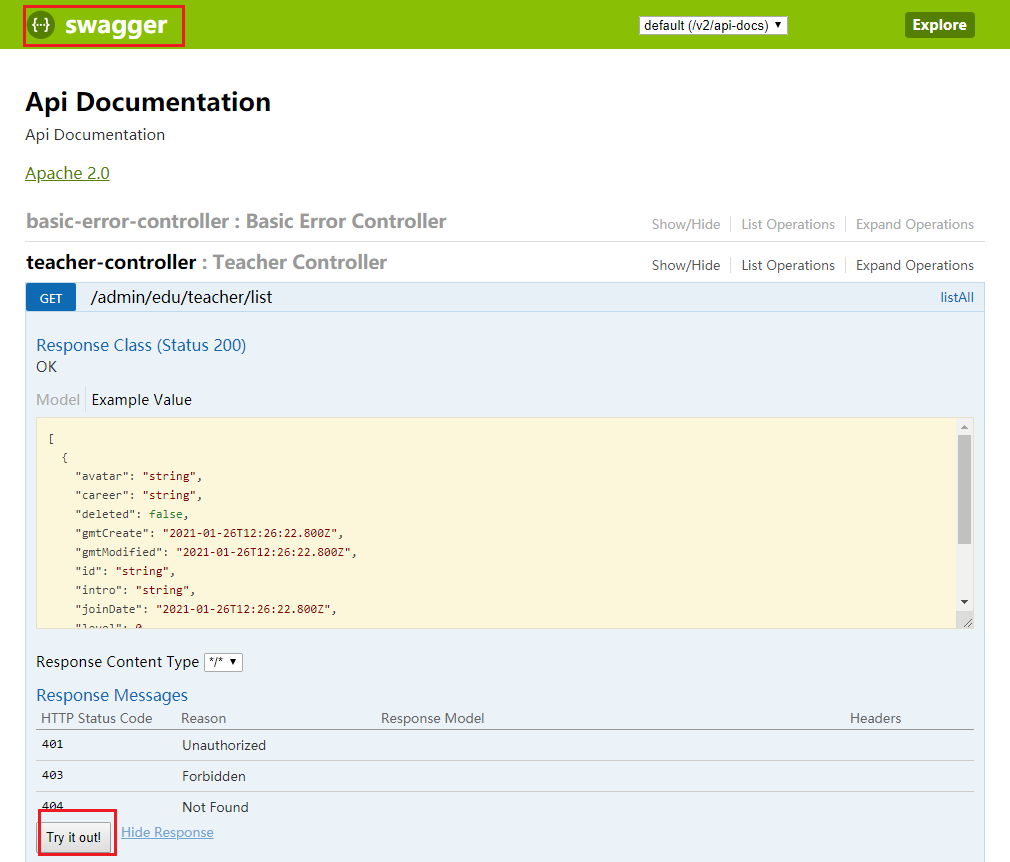
Task: Click the Response Class (Status 200) heading
Action: (141, 345)
